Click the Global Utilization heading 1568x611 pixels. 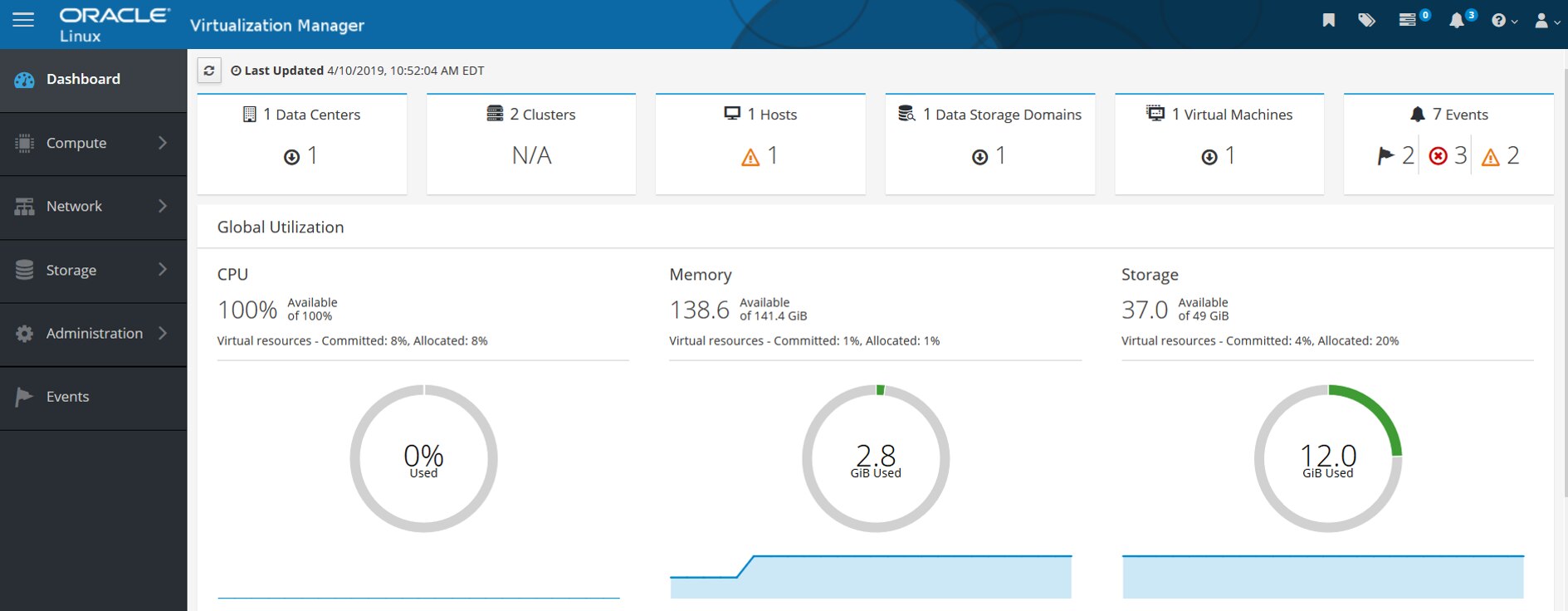point(281,227)
